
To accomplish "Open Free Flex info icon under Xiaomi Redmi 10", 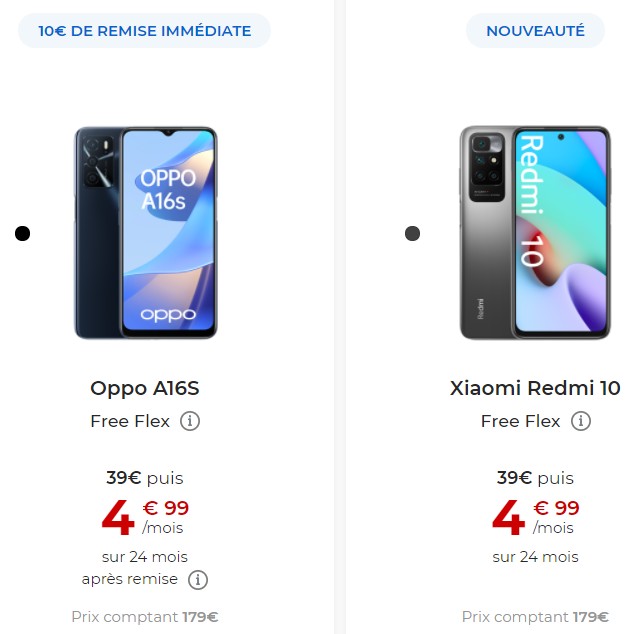I will [x=581, y=421].
